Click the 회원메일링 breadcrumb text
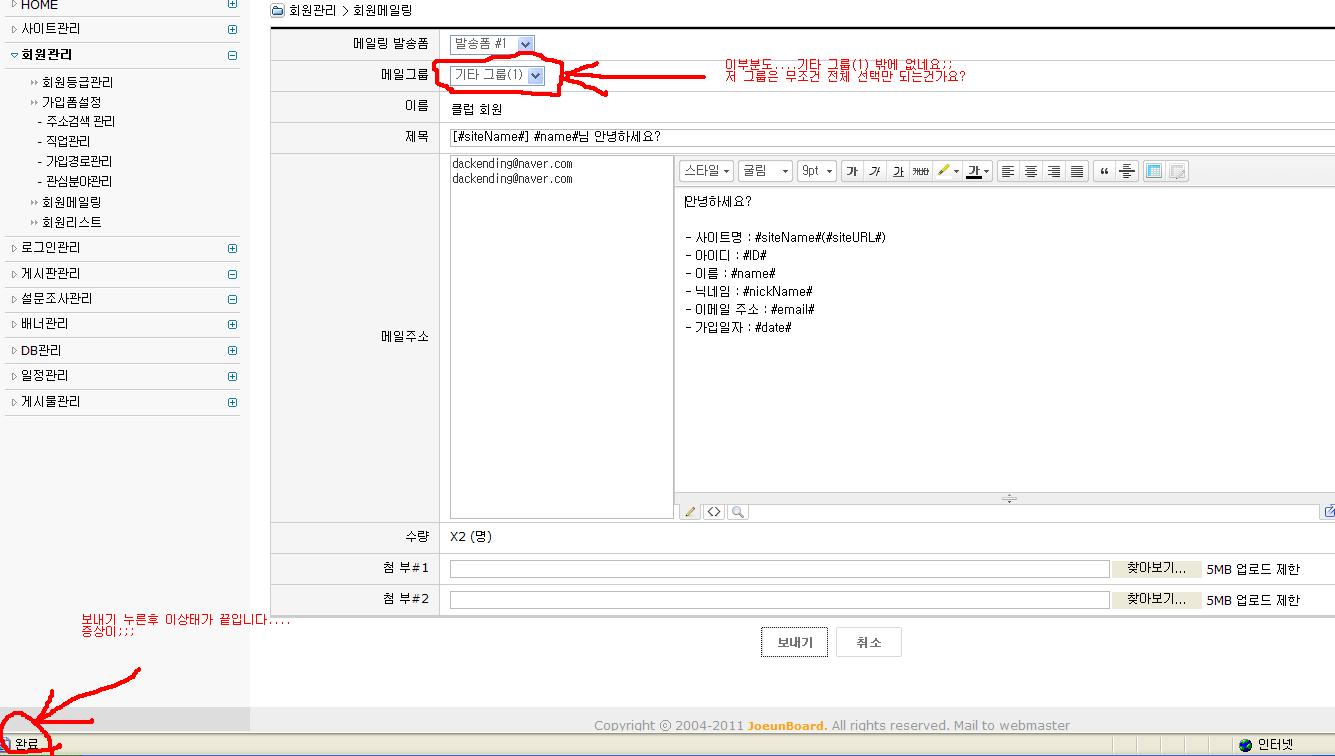 point(383,10)
